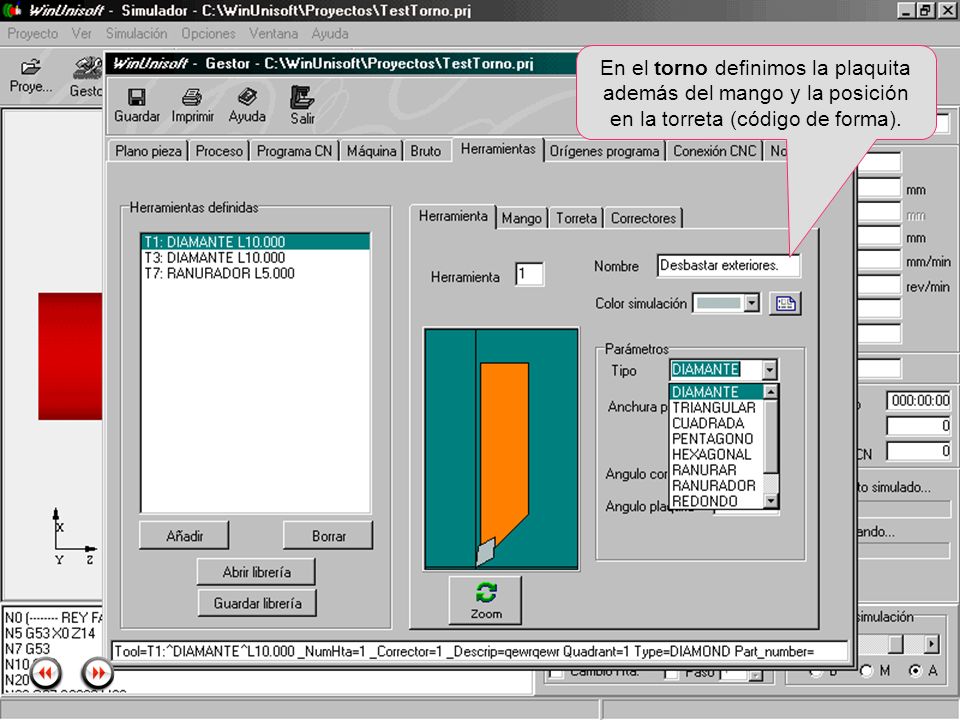Screen dimensions: 960x720
Task: Click the WinUnisoft app icon in Simulador title bar
Action: [x=12, y=10]
